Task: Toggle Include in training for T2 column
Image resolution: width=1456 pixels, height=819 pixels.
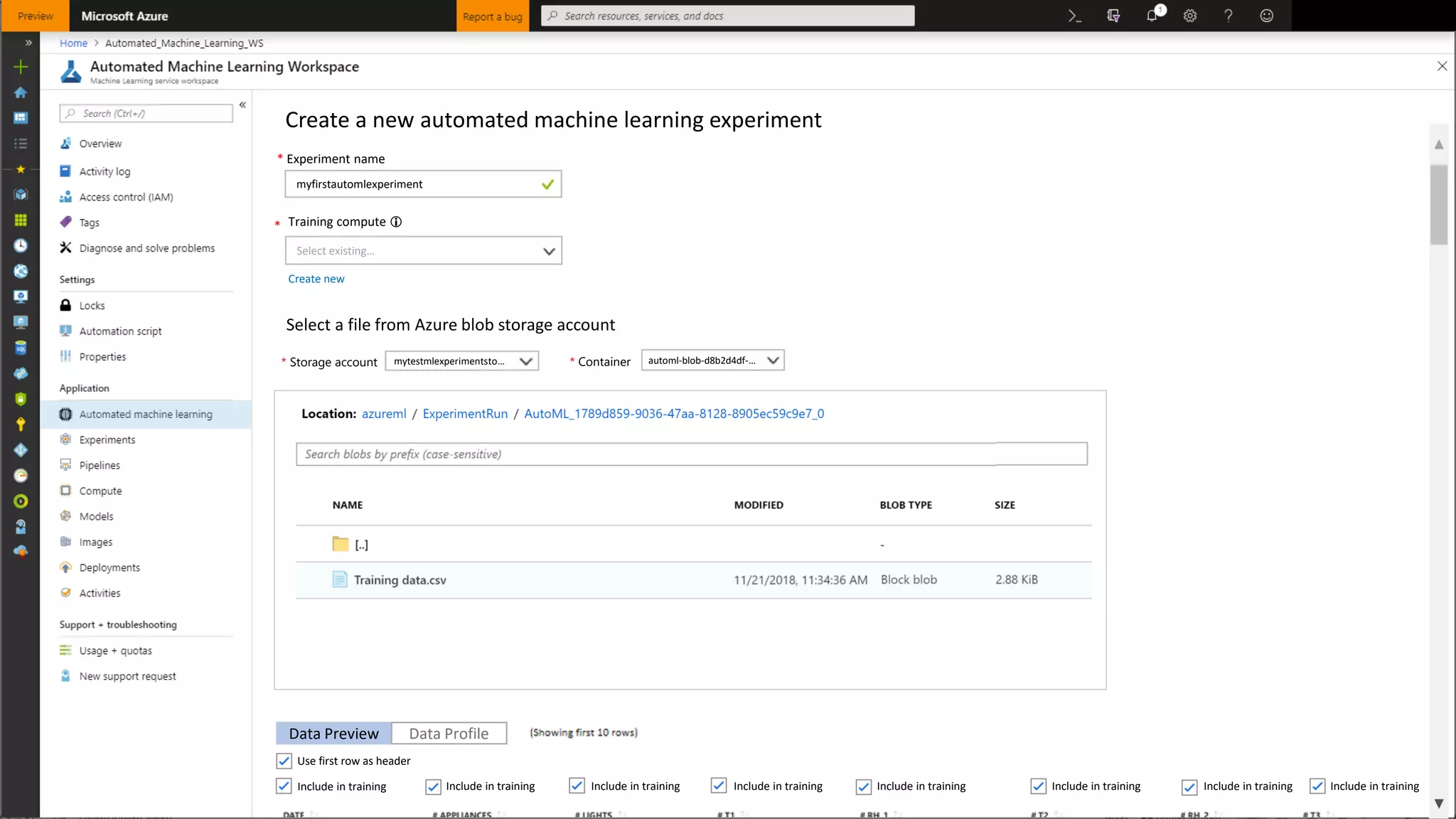Action: pyautogui.click(x=1039, y=786)
